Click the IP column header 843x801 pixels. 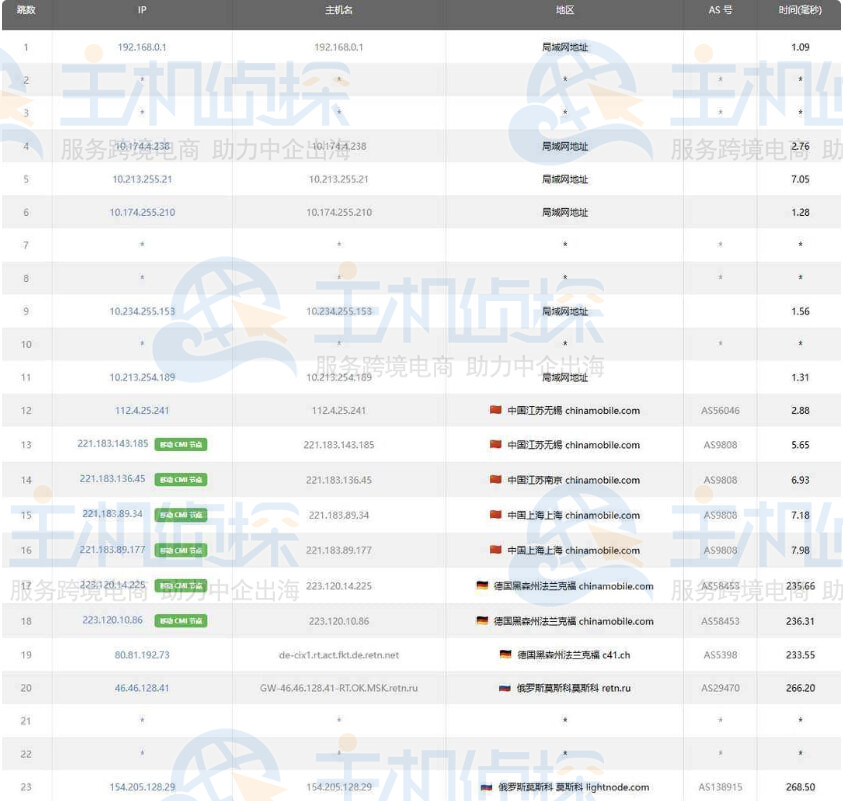142,10
